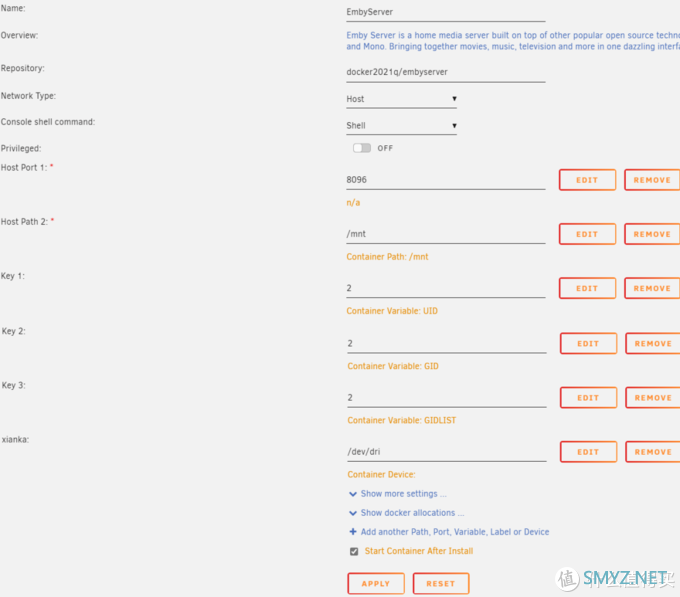This screenshot has width=680, height=597.
Task: Click the RESET button
Action: tap(441, 584)
